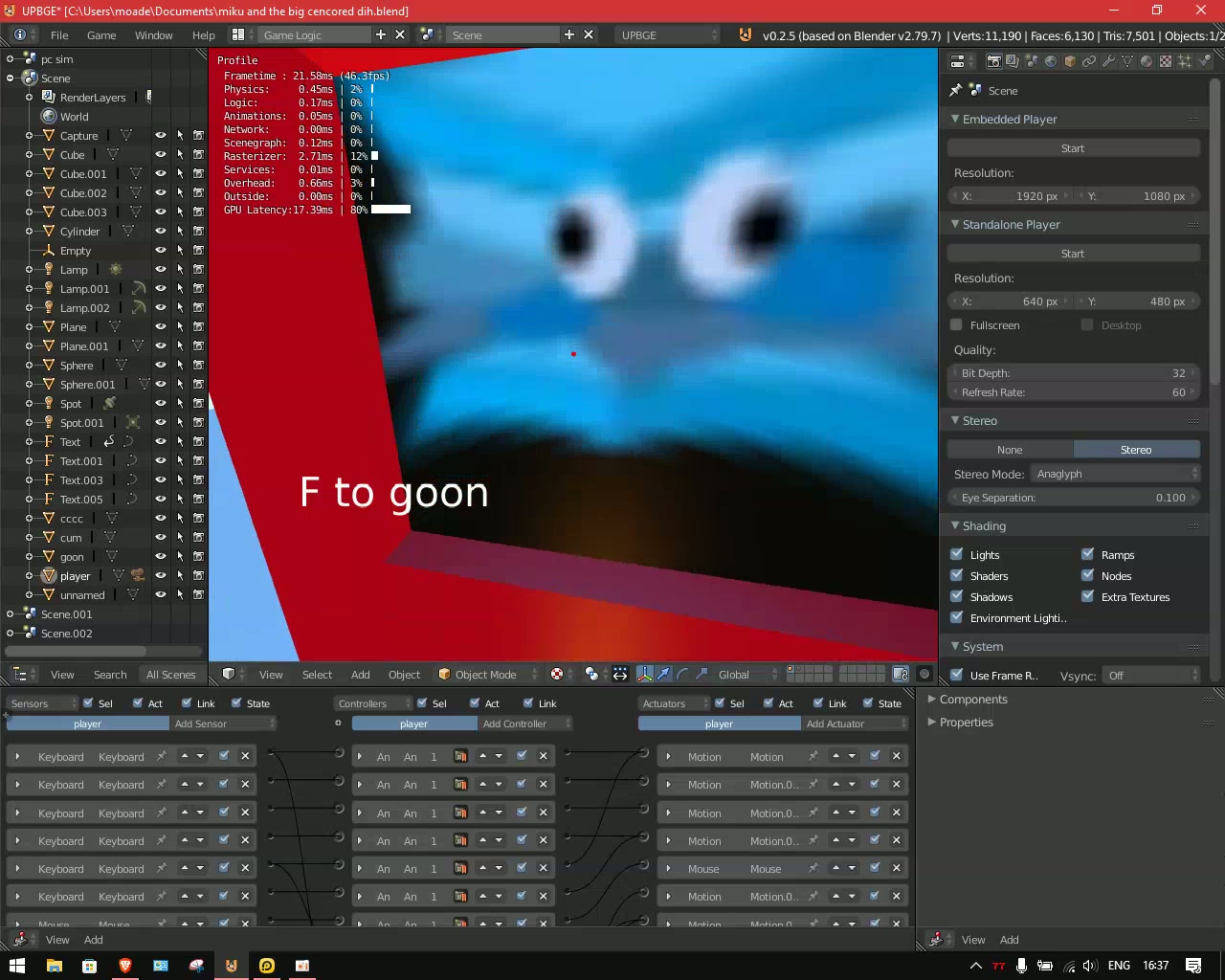1225x980 pixels.
Task: Enable the Fullscreen checkbox
Action: coord(956,324)
